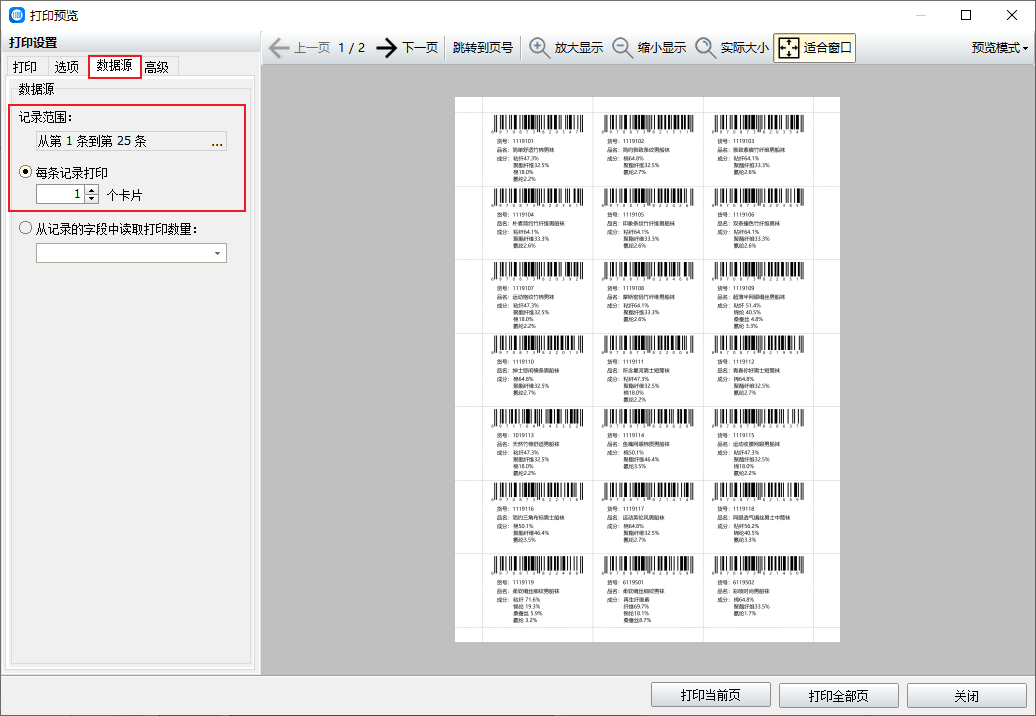Go to previous page with left arrow
Image resolution: width=1036 pixels, height=716 pixels.
(279, 48)
